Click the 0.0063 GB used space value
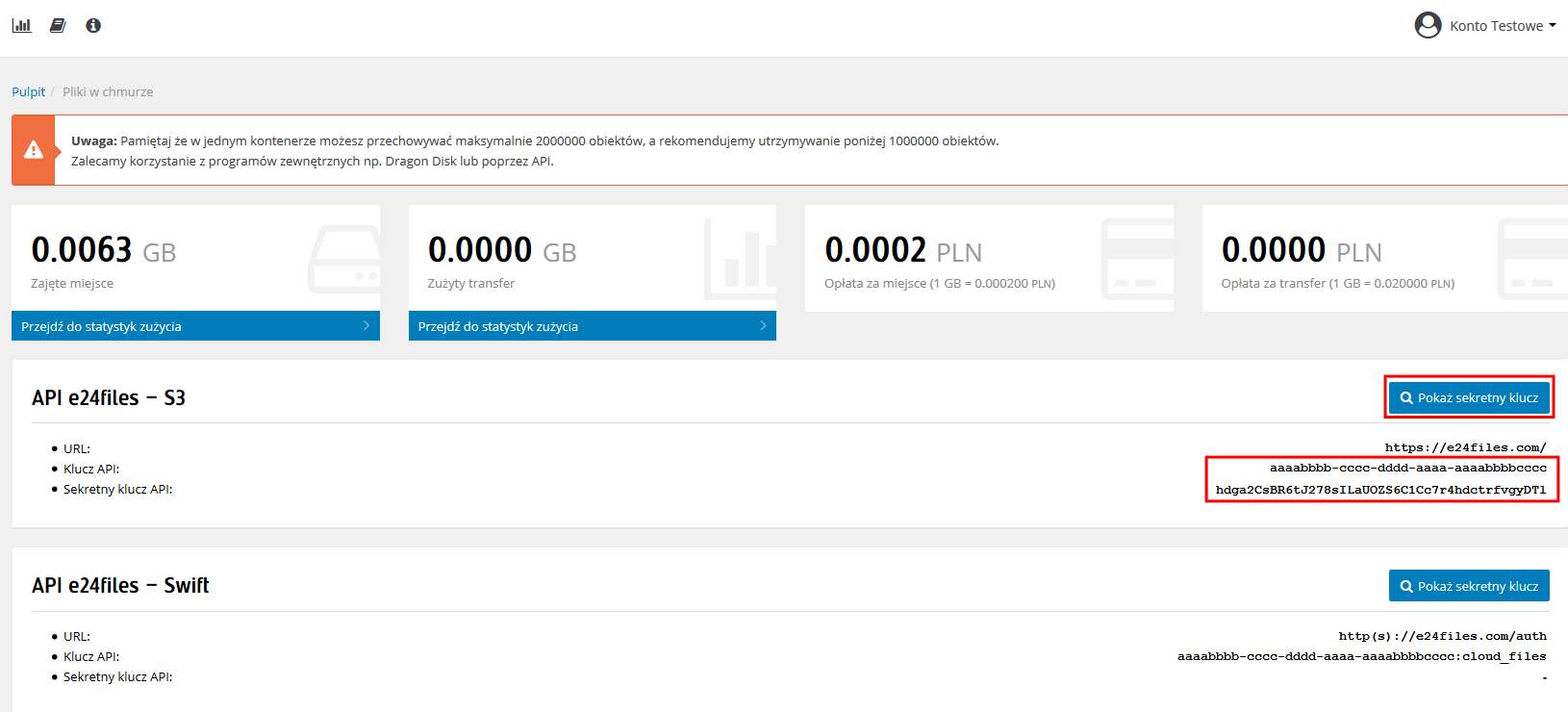The height and width of the screenshot is (712, 1568). pyautogui.click(x=104, y=250)
